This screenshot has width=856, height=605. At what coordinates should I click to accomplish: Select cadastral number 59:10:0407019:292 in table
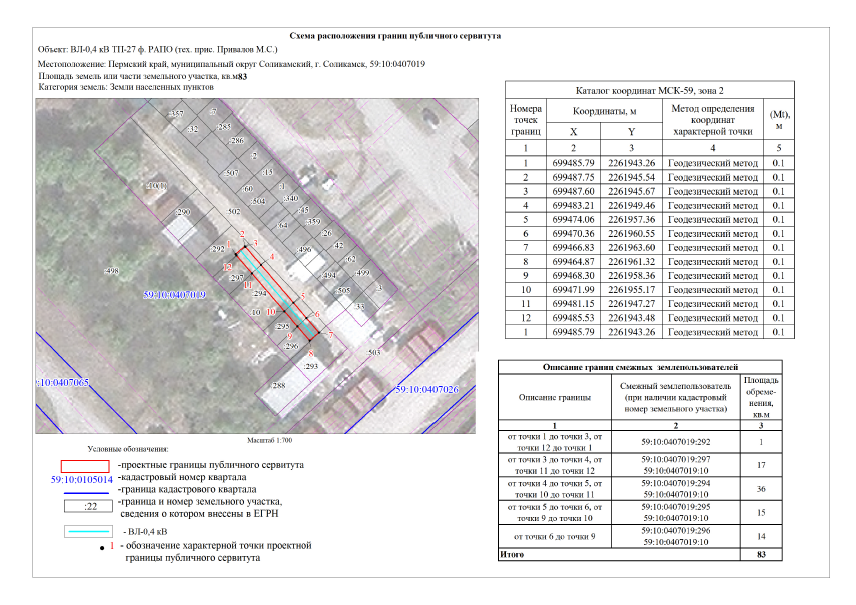676,442
